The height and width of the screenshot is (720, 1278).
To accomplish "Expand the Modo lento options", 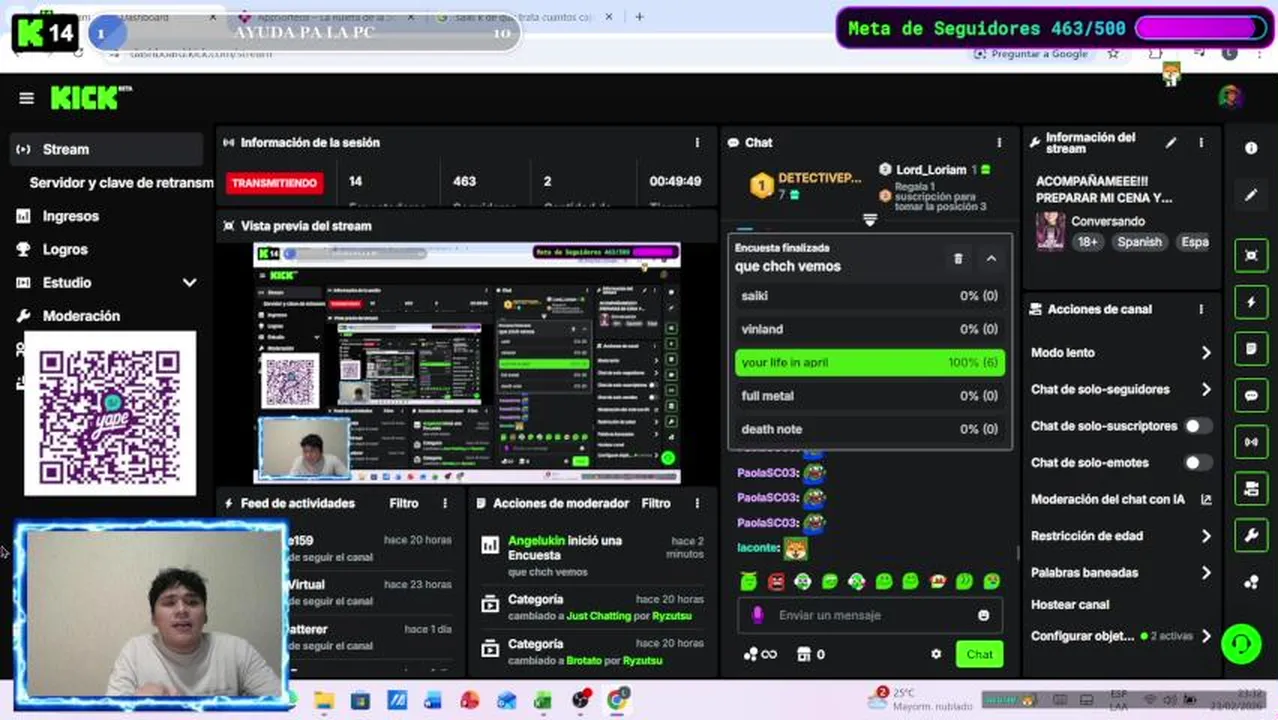I will click(x=1206, y=353).
